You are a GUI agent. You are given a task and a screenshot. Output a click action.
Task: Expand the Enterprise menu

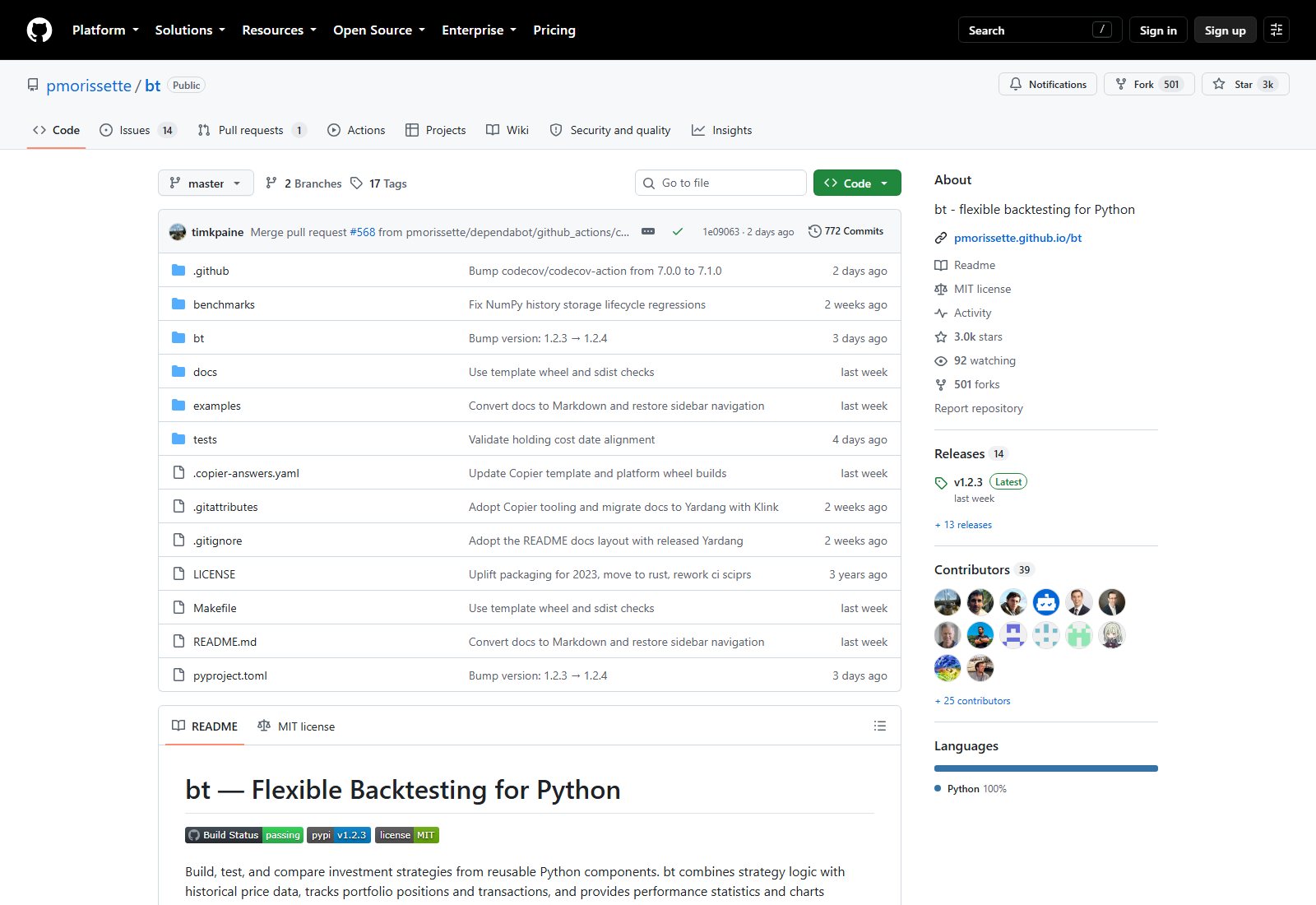pyautogui.click(x=479, y=30)
